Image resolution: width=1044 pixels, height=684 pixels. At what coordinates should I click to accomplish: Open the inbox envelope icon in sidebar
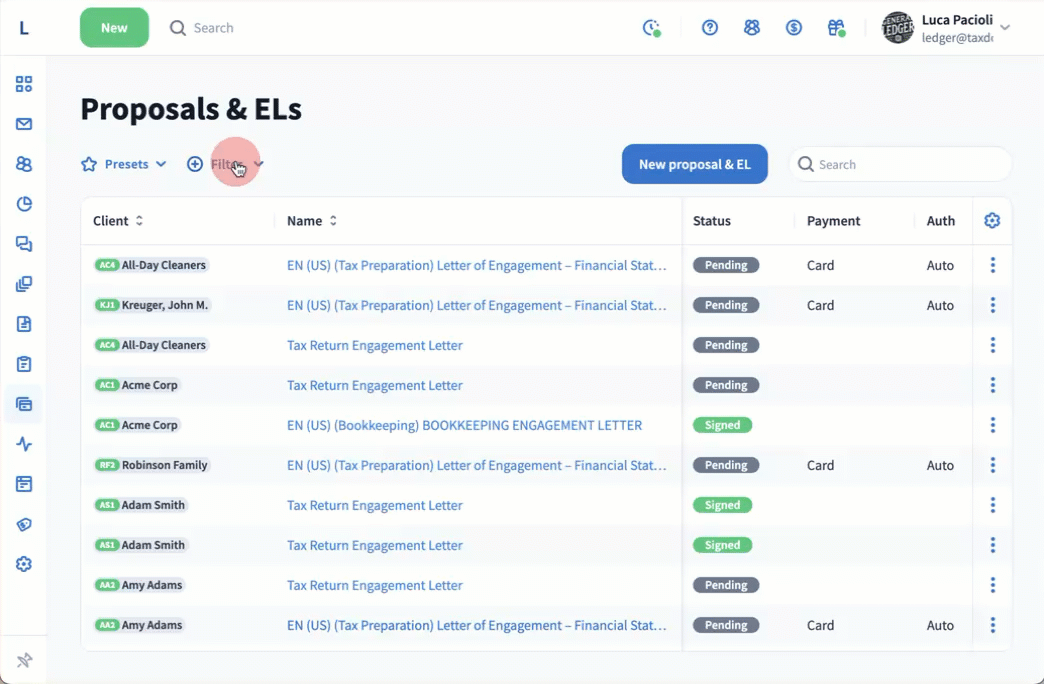[24, 124]
